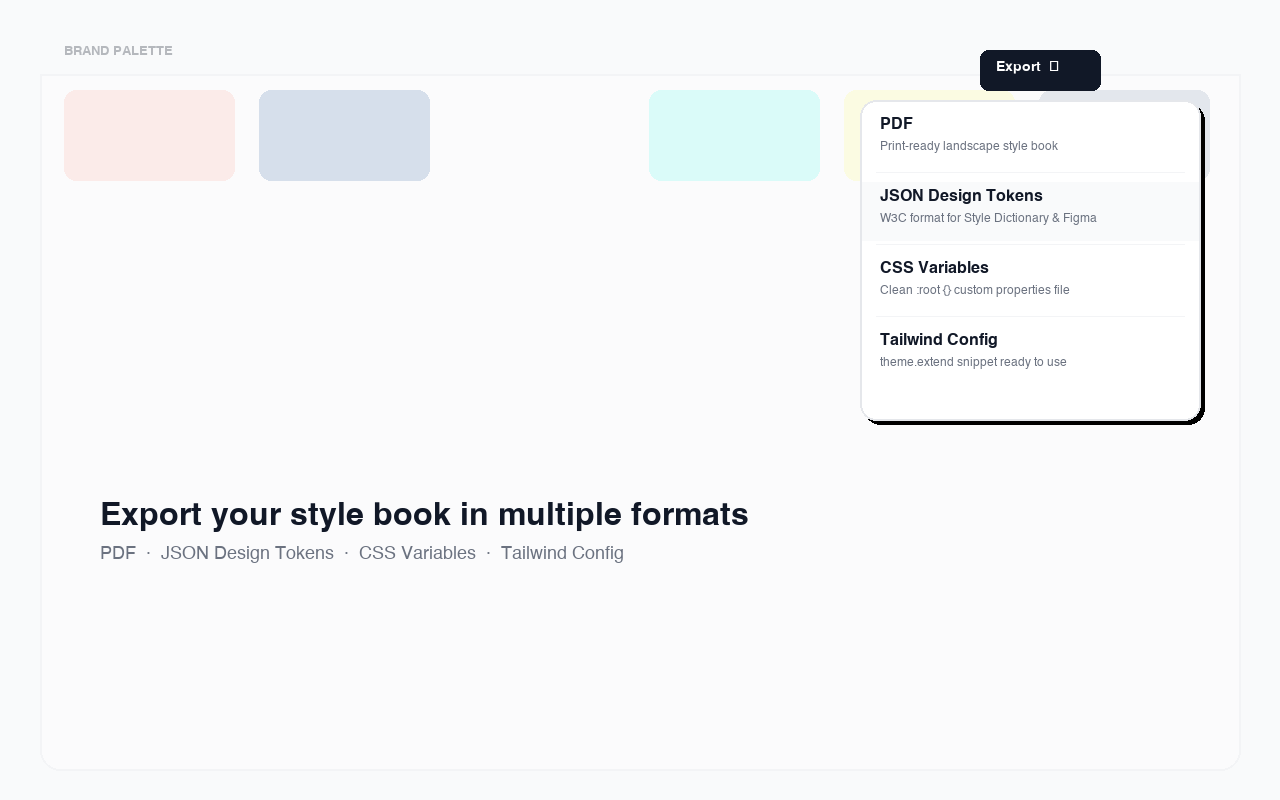Select the blue-gray color swatch
The image size is (1280, 800).
point(344,135)
